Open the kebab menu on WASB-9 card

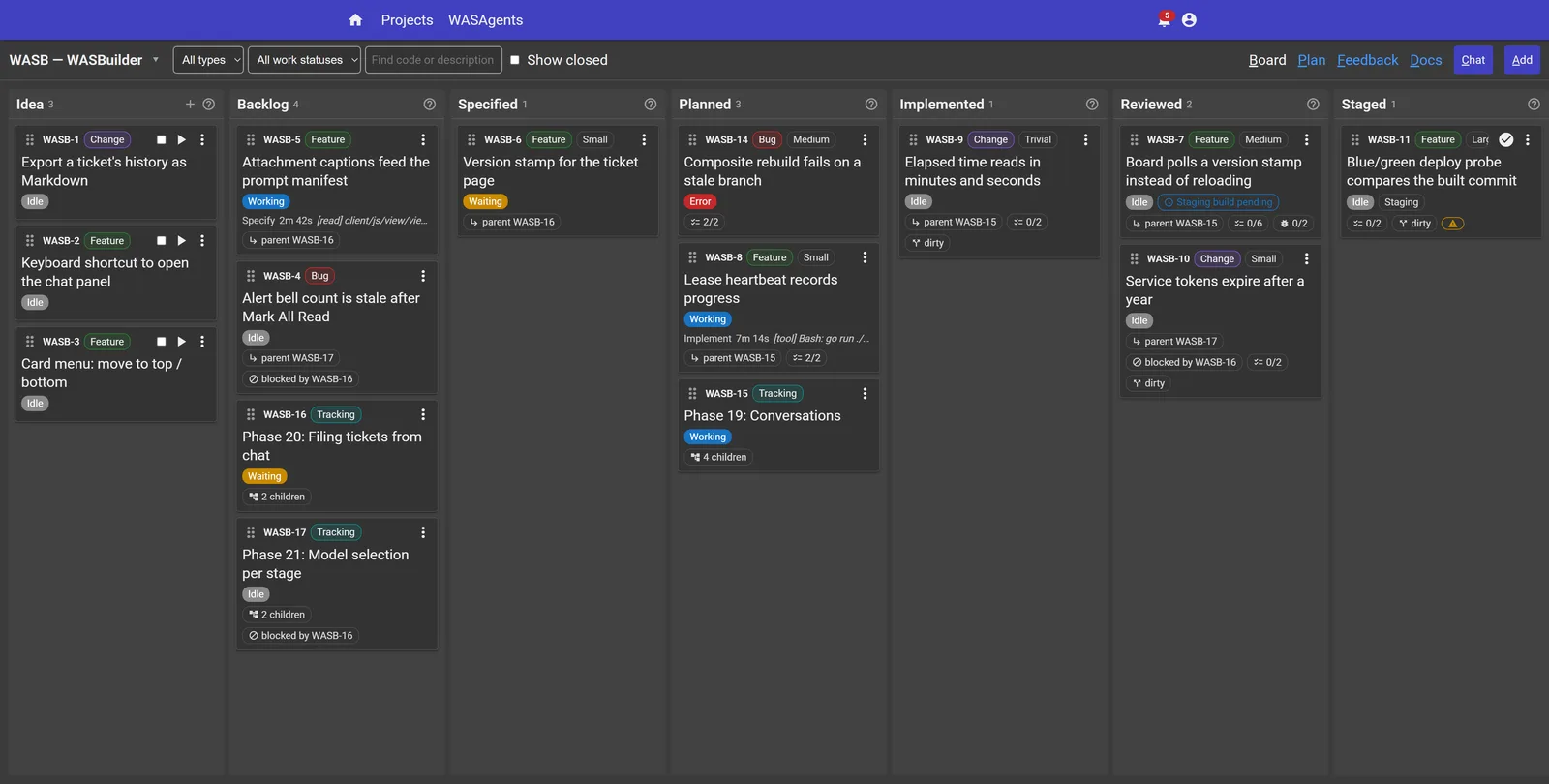1085,140
